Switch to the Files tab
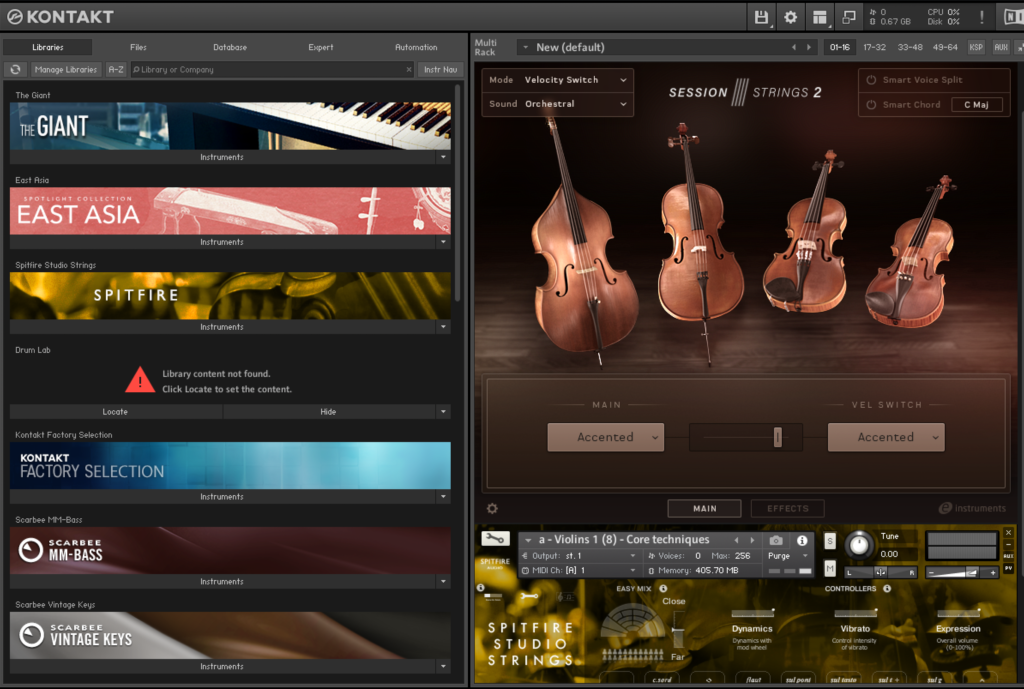The width and height of the screenshot is (1024, 689). coord(138,47)
